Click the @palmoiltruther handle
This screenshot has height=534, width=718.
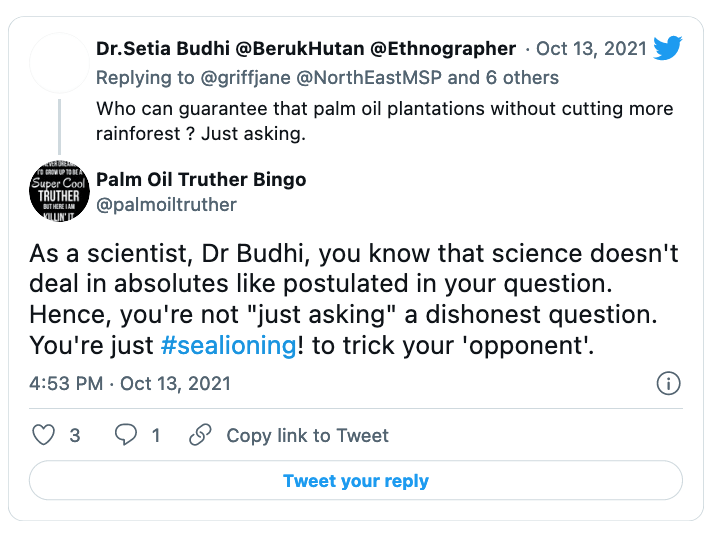[x=166, y=205]
